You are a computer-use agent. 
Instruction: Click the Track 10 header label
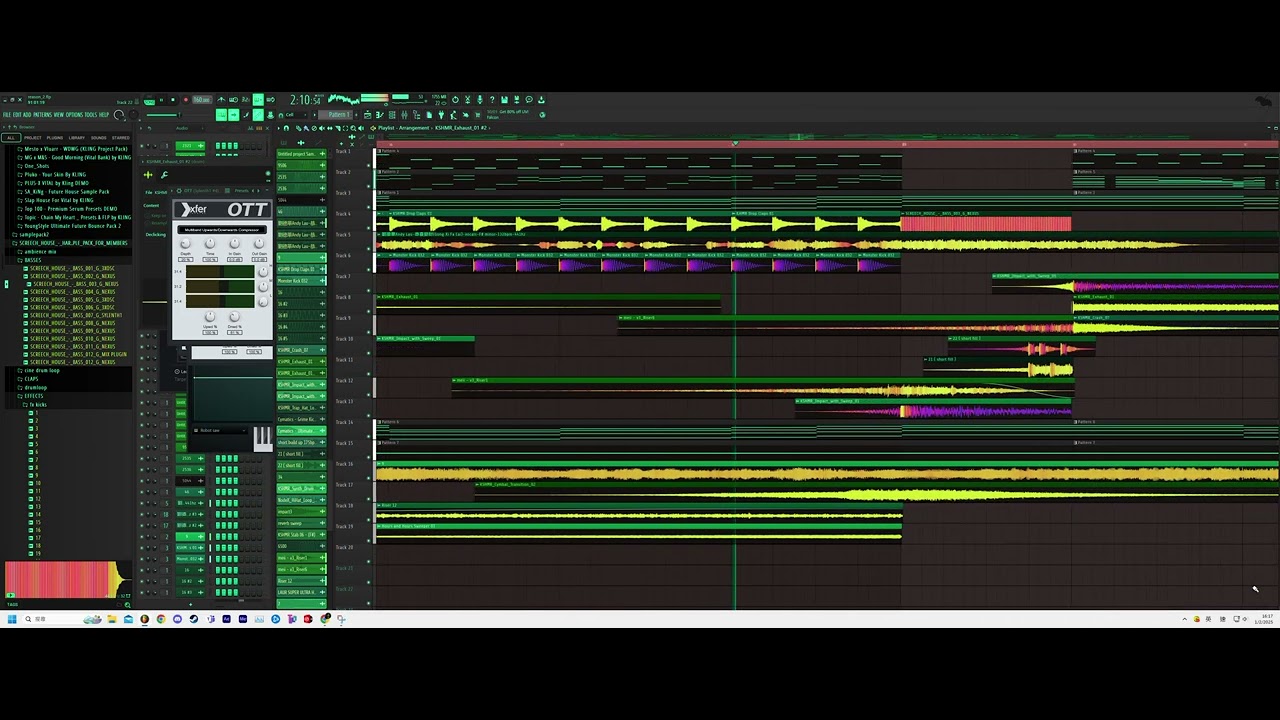pos(344,339)
